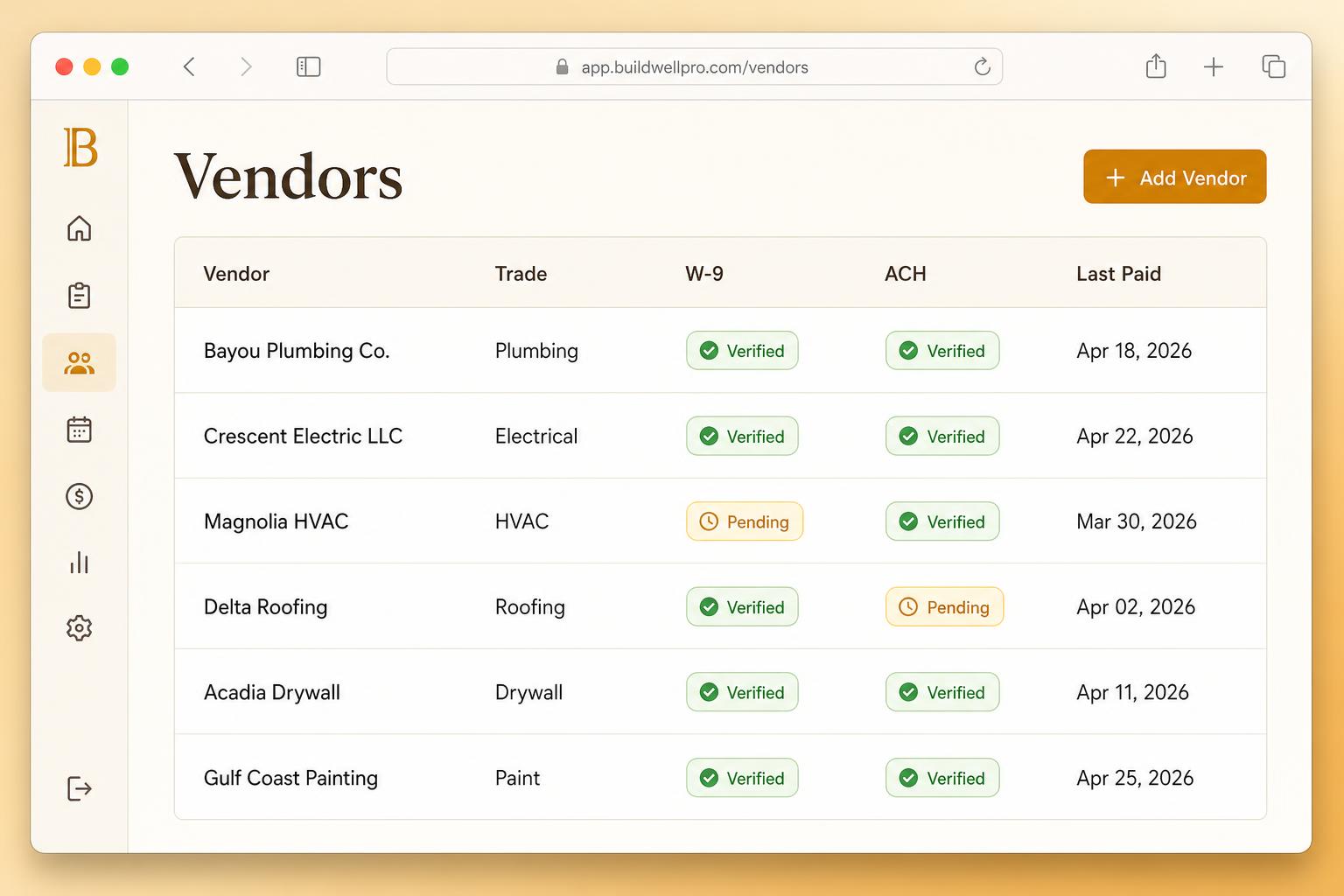Click Acadia Drywall's Verified ACH badge
The width and height of the screenshot is (1344, 896).
click(x=942, y=692)
